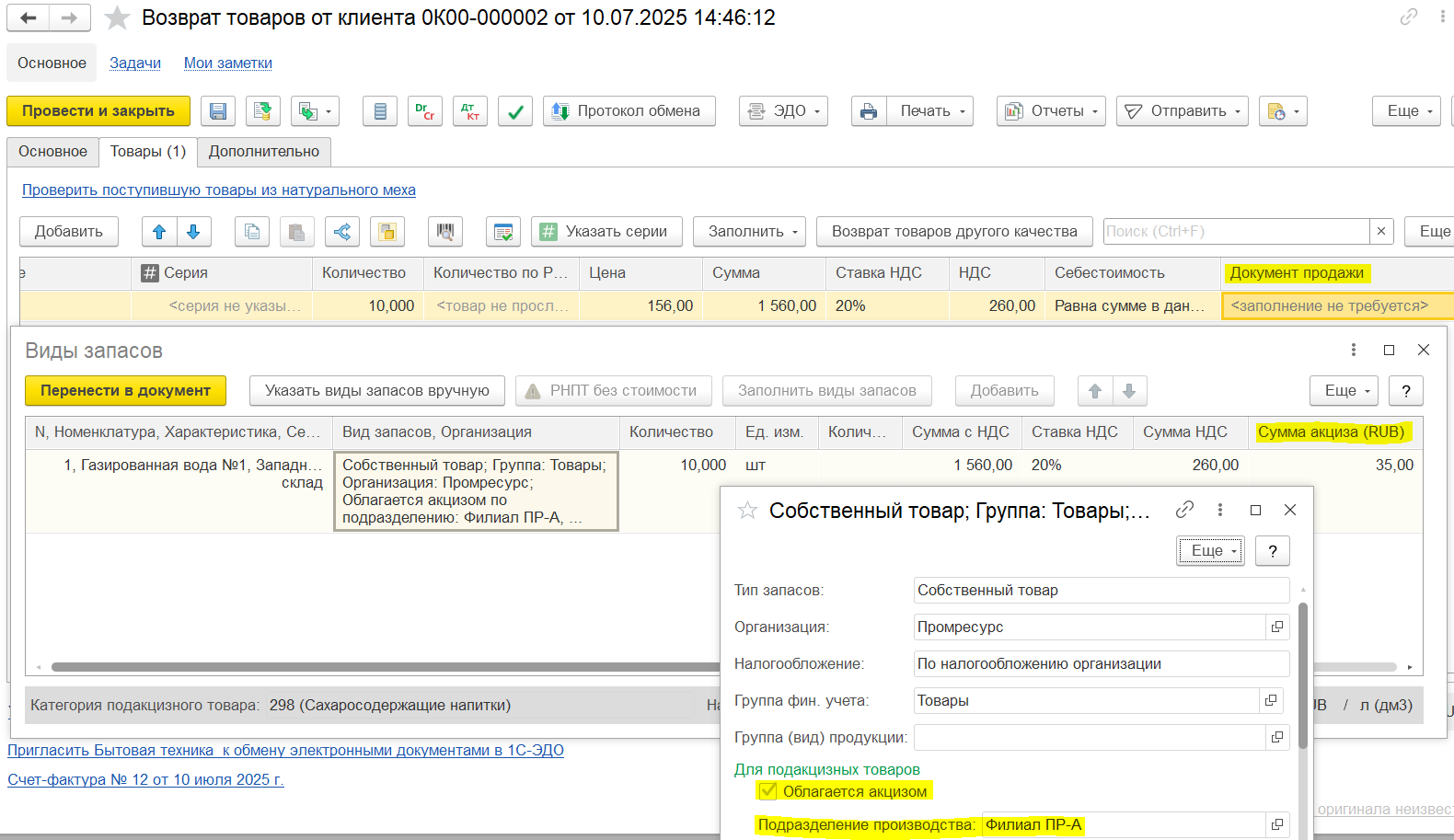Viewport: 1454px width, 840px height.
Task: Select the Документ продажи cell in goods row
Action: pos(1338,306)
